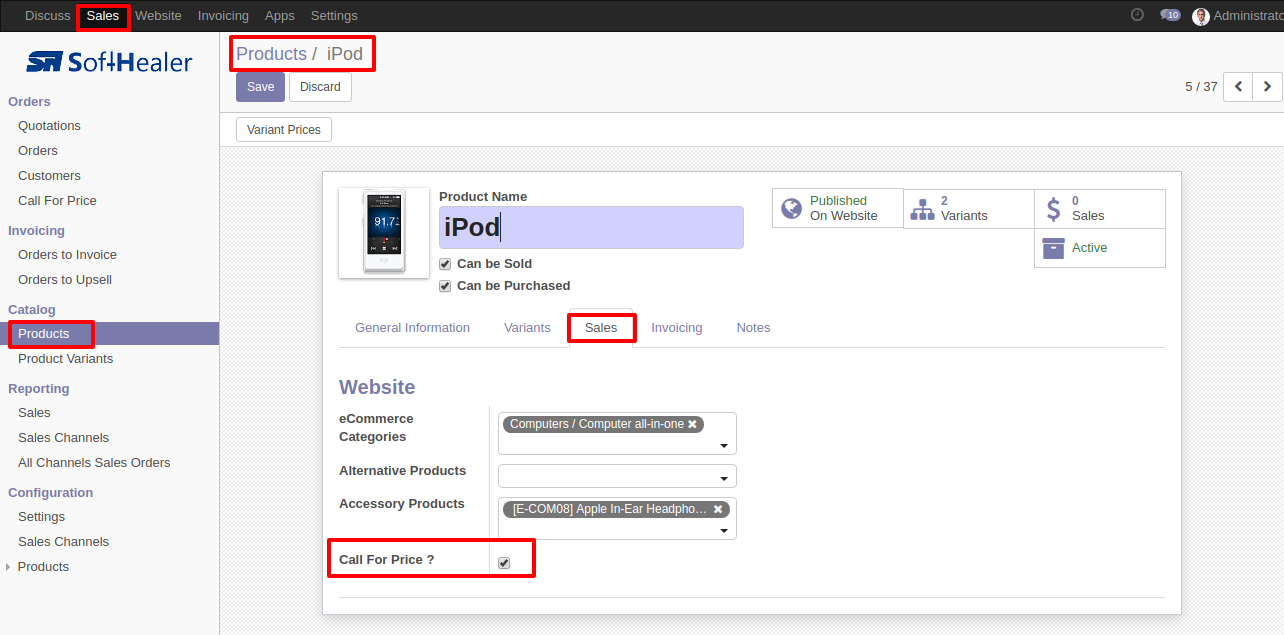Open Call For Price sidebar item
The width and height of the screenshot is (1284, 635).
click(x=57, y=201)
